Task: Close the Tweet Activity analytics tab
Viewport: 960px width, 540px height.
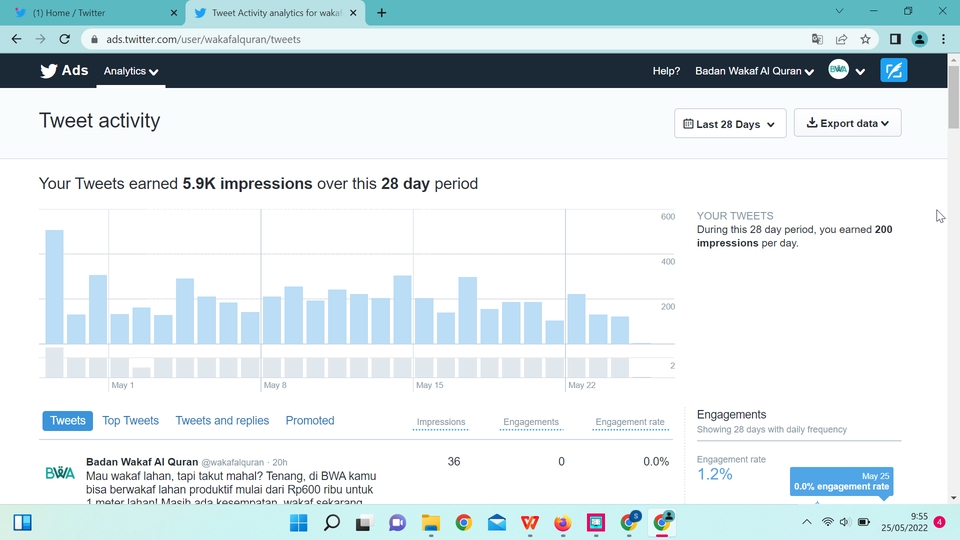Action: click(x=353, y=13)
